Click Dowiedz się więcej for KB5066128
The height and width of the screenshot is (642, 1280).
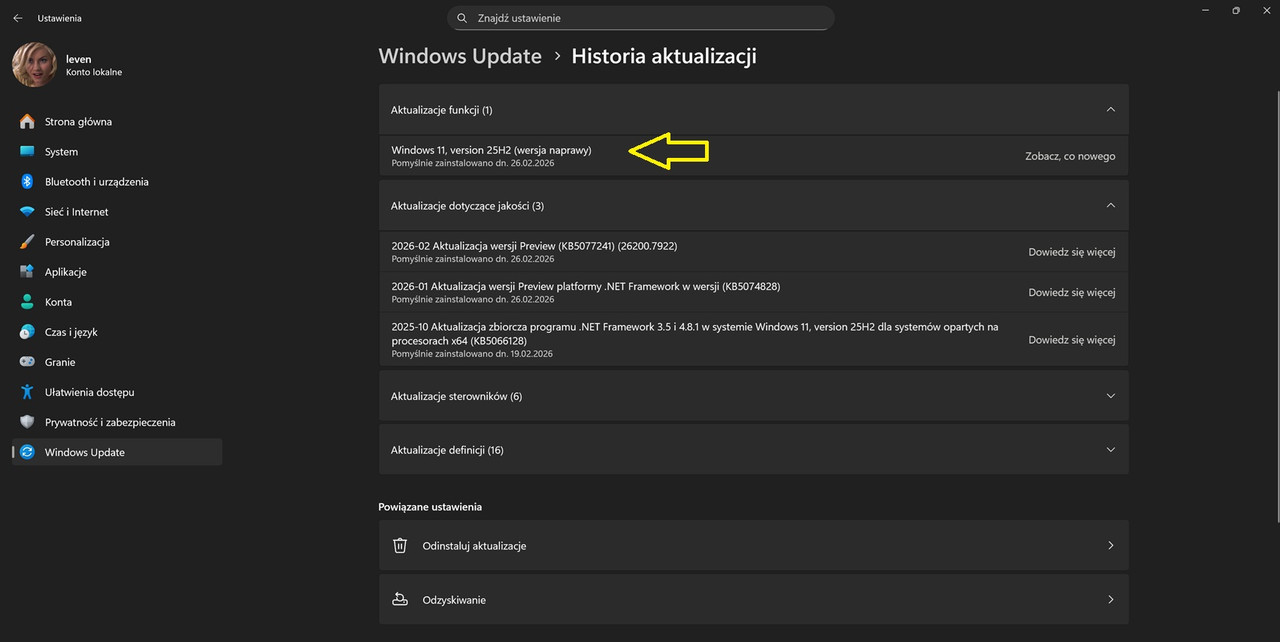[1072, 340]
